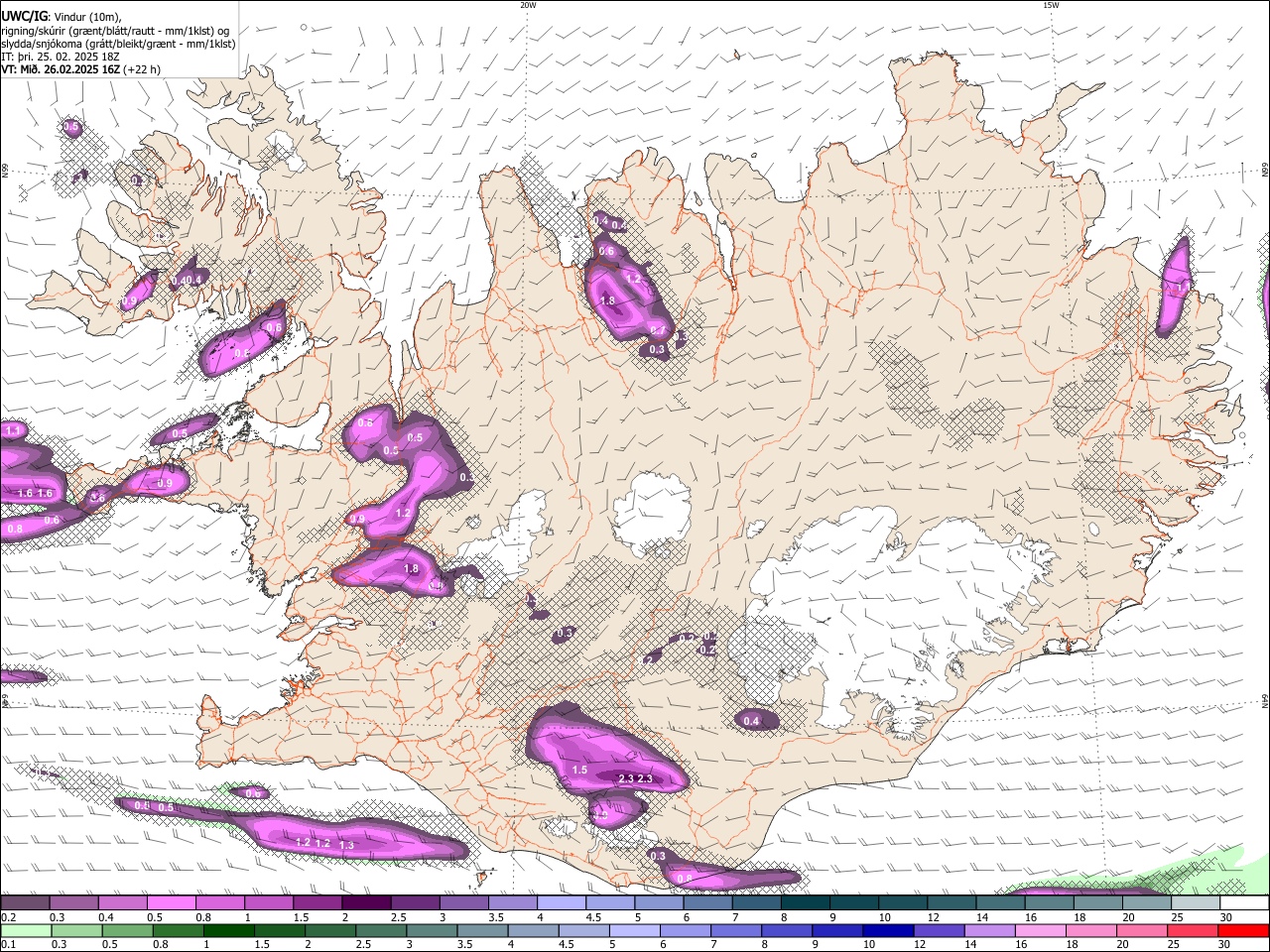Image resolution: width=1270 pixels, height=952 pixels.
Task: Click the 15W longitude label
Action: [x=1051, y=5]
